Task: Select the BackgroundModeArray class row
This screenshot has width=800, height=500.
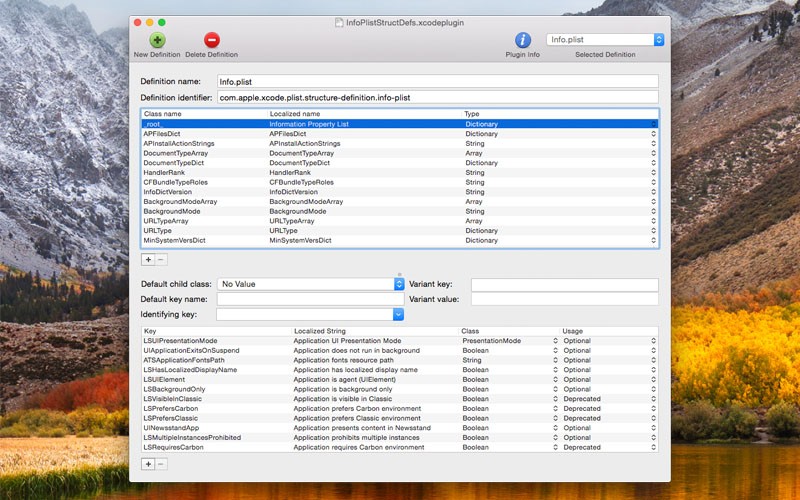Action: (399, 202)
